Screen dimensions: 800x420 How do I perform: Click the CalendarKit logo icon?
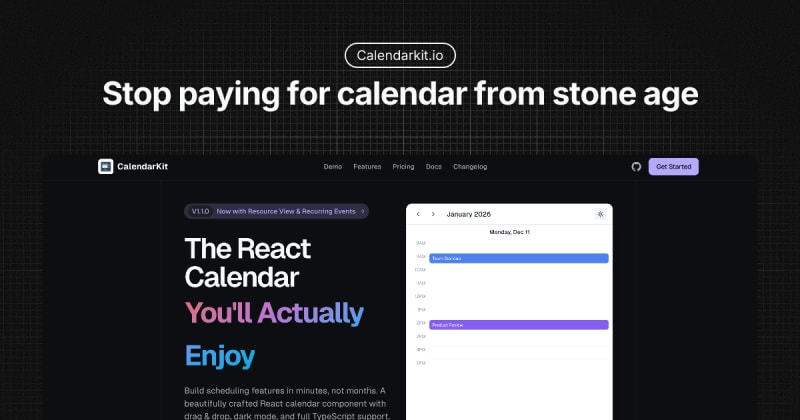point(105,167)
